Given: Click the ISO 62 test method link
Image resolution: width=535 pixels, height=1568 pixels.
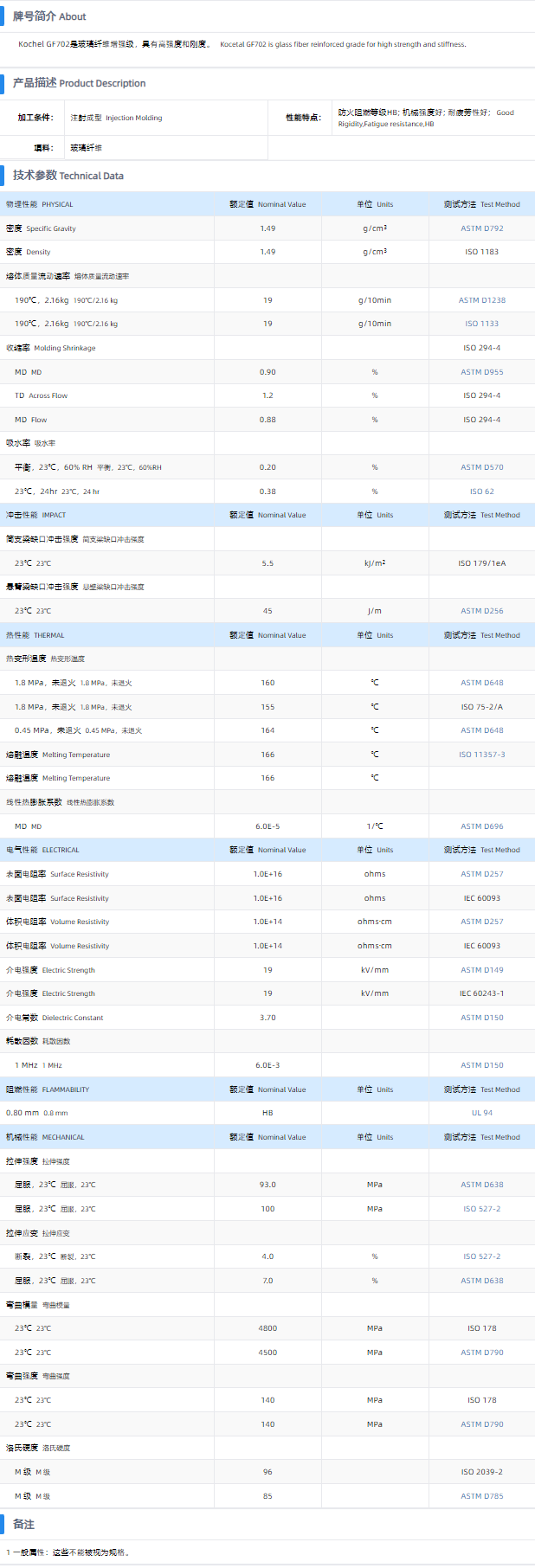Looking at the screenshot, I should (x=481, y=492).
